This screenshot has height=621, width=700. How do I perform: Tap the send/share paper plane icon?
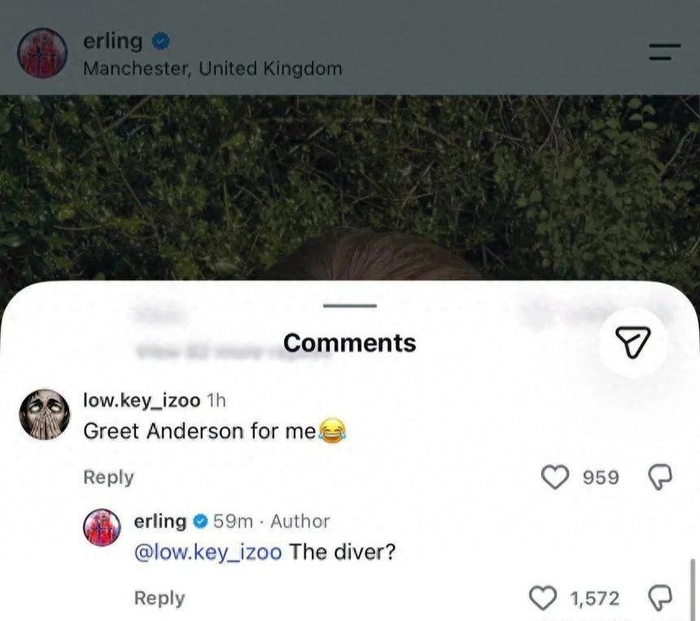633,343
